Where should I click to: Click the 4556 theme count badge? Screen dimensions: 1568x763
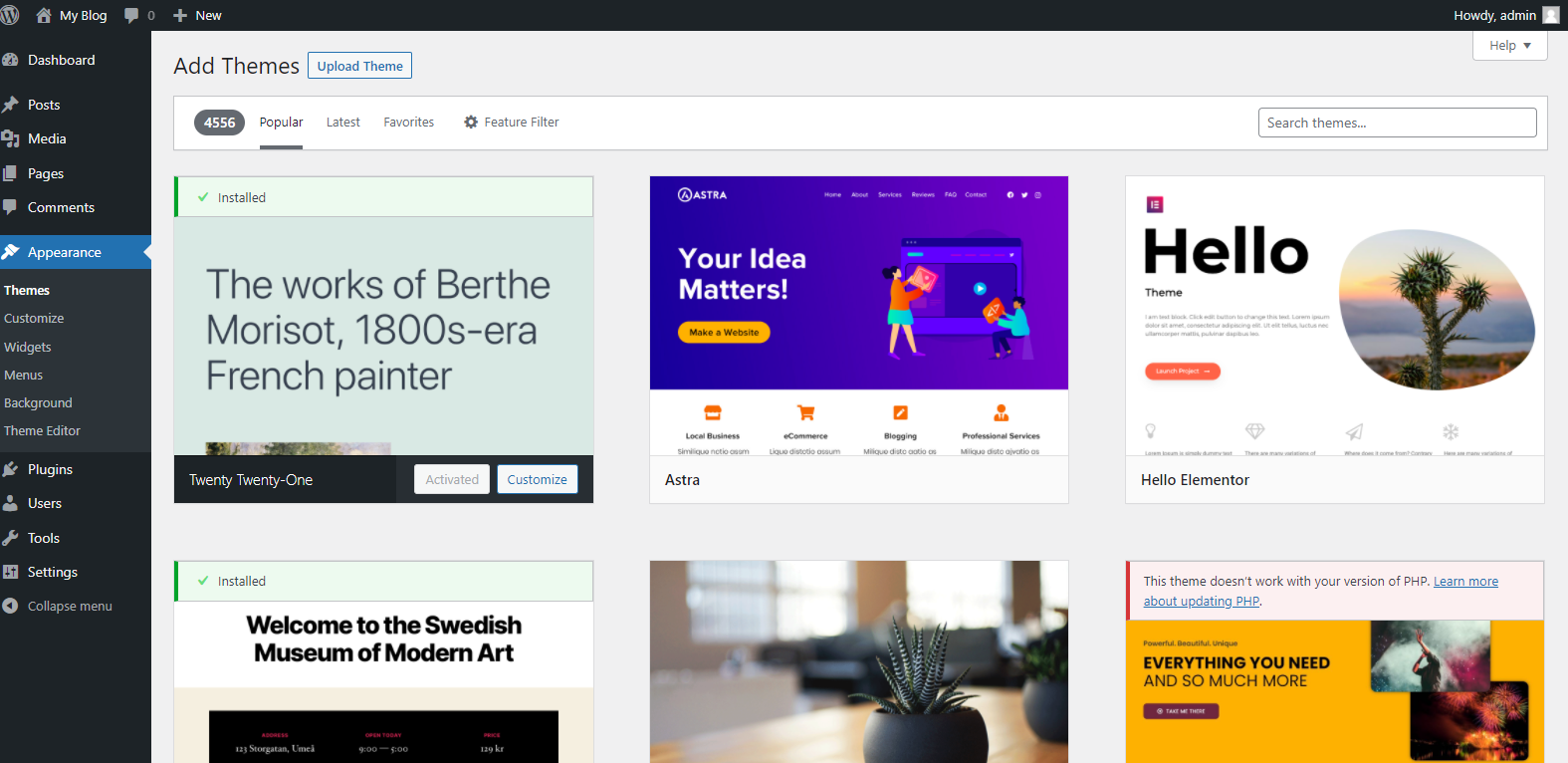tap(219, 123)
